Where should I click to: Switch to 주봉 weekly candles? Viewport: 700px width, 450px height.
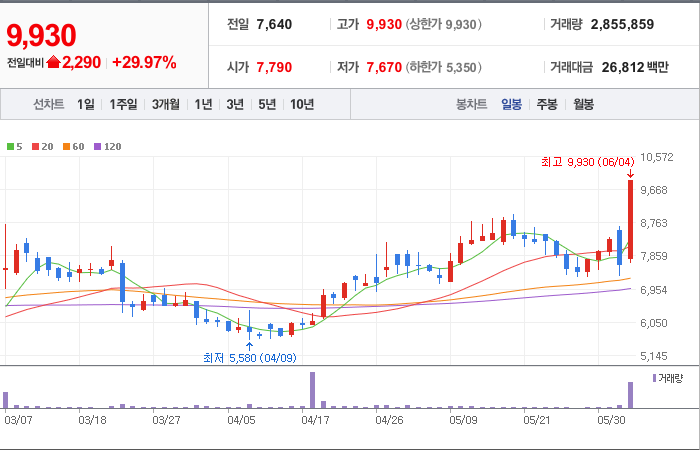point(547,104)
